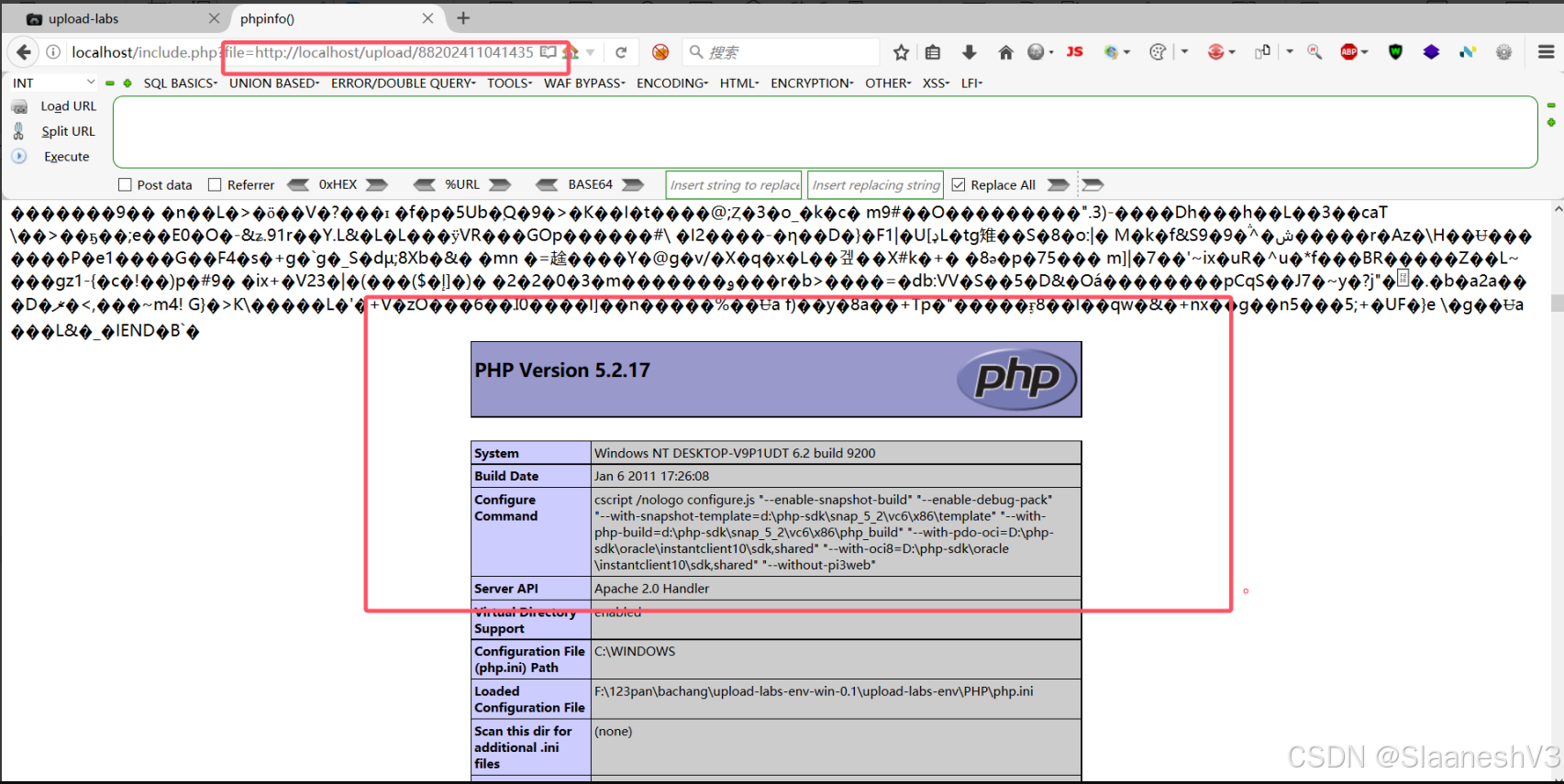This screenshot has height=784, width=1564.
Task: Toggle reader view icon in the address bar
Action: [548, 52]
